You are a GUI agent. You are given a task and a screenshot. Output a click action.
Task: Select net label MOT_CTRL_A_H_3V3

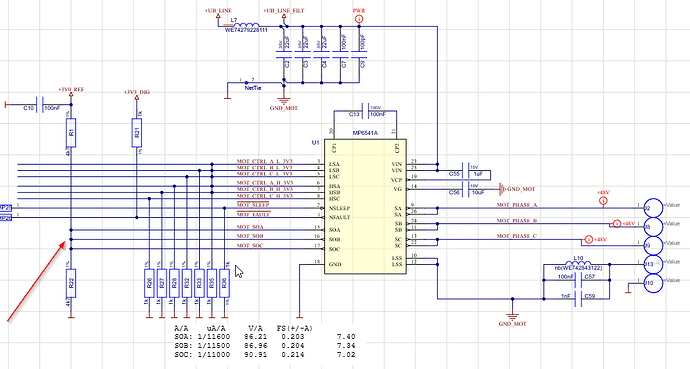coord(264,183)
